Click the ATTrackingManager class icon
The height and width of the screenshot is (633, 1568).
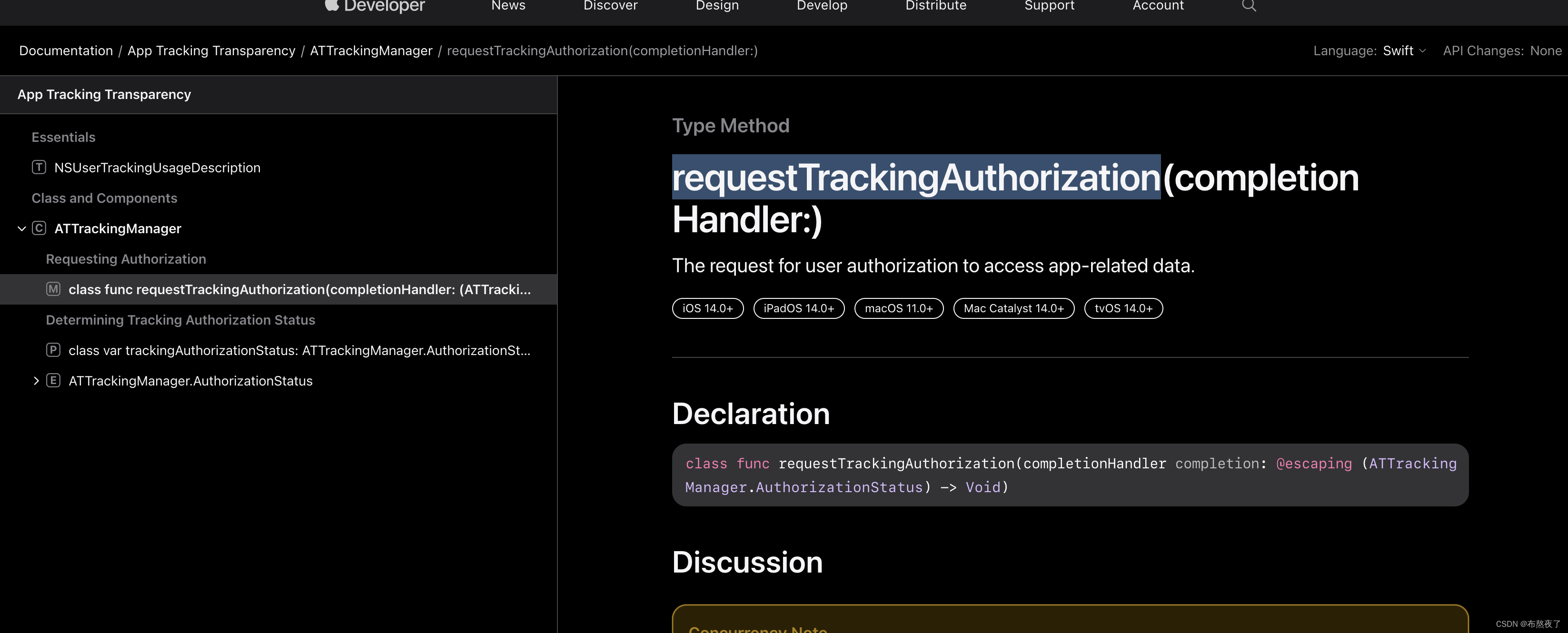pos(39,228)
